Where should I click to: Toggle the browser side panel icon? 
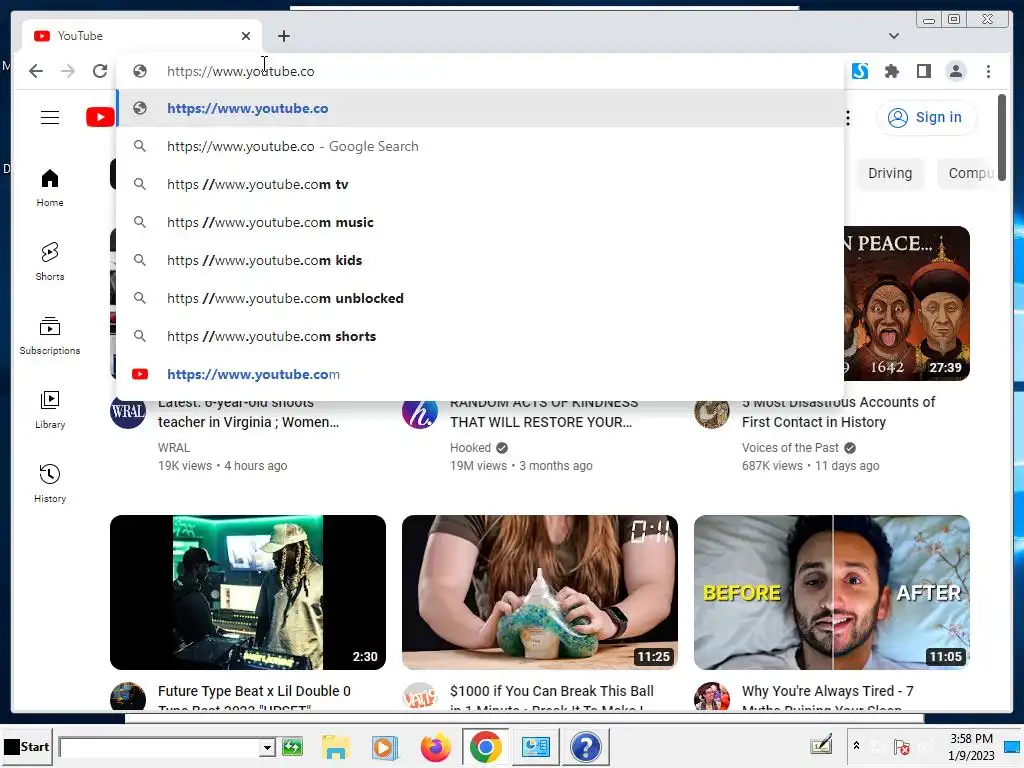pos(923,71)
